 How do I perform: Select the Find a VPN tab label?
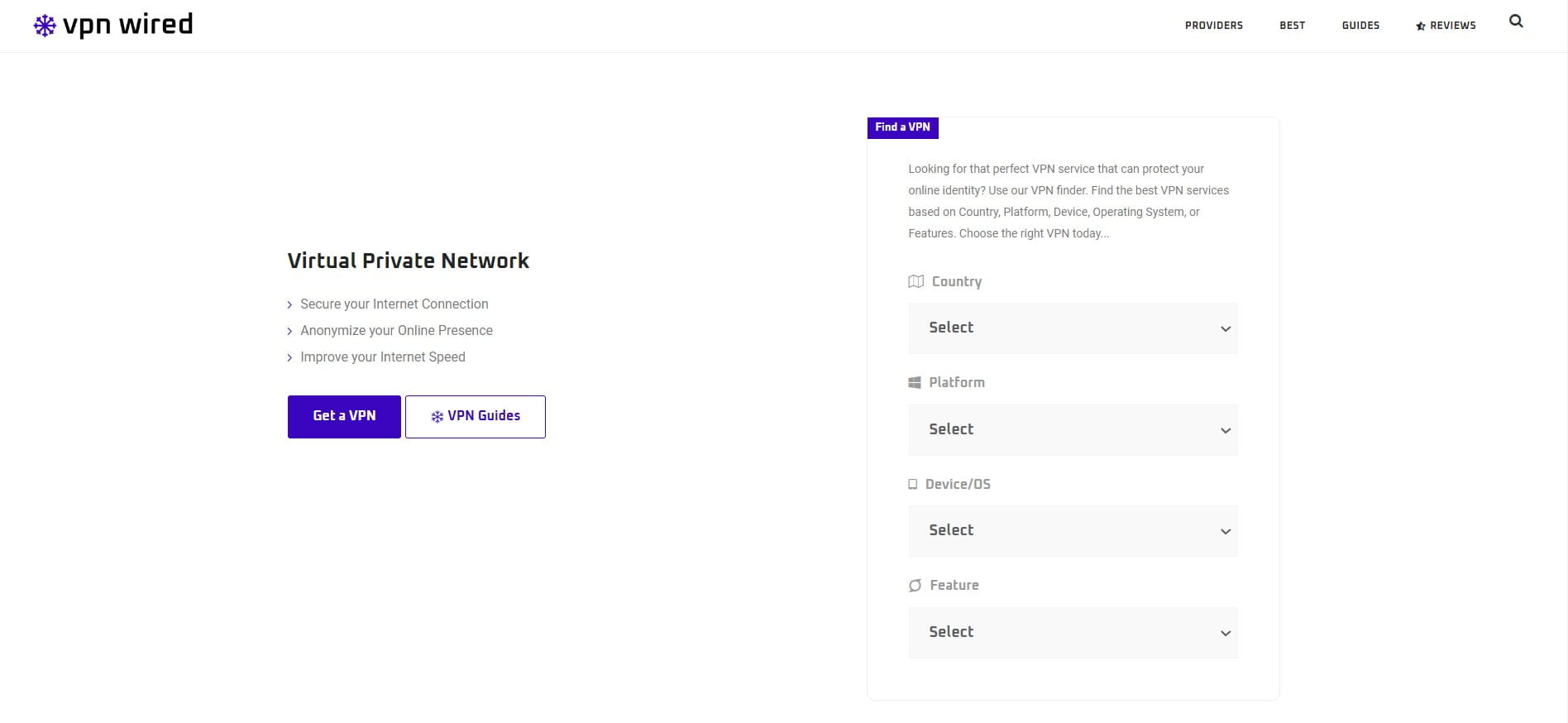902,127
